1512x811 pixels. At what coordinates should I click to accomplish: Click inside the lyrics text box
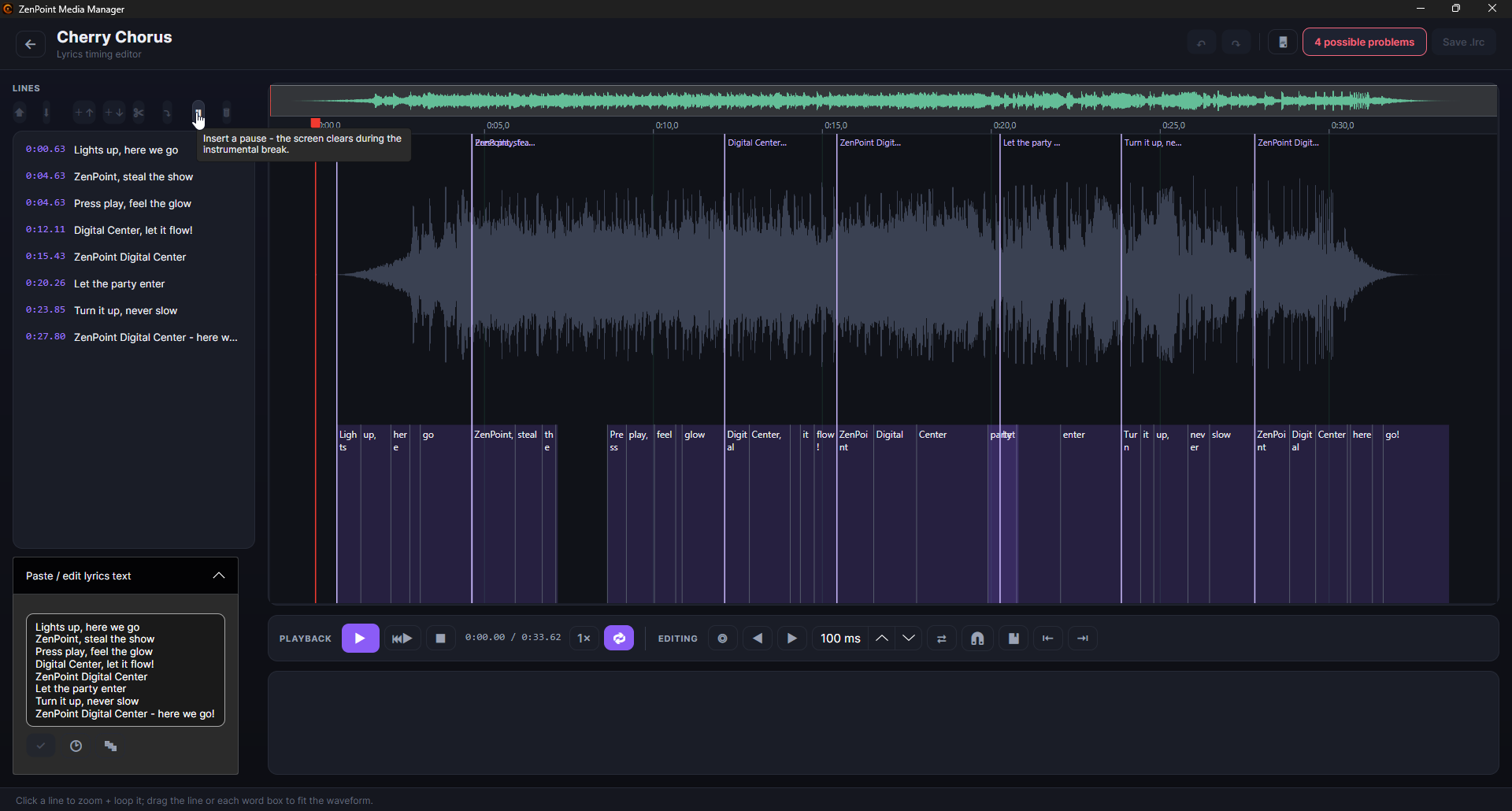click(x=126, y=670)
